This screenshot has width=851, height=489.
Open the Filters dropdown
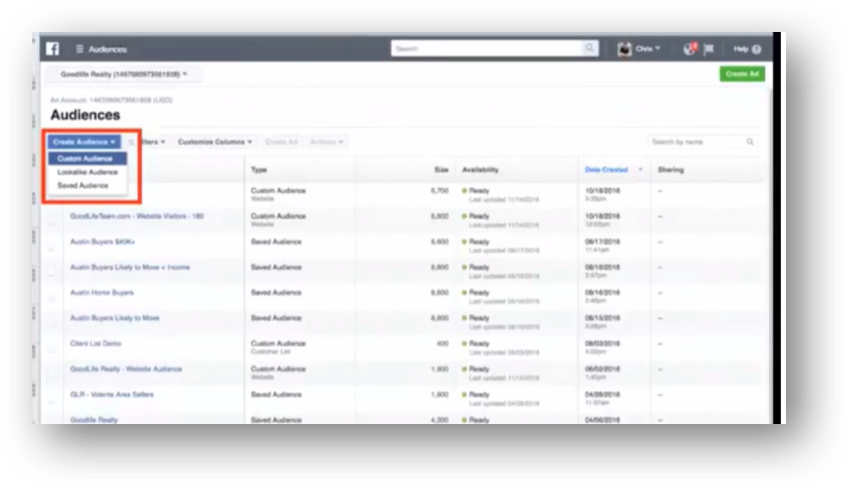153,142
